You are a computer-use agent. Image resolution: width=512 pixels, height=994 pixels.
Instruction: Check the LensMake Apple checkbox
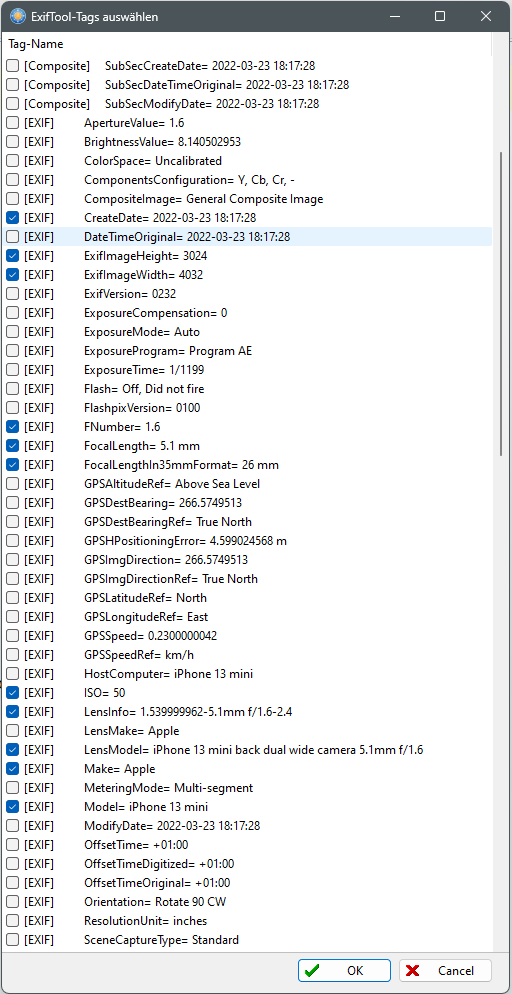[x=13, y=731]
